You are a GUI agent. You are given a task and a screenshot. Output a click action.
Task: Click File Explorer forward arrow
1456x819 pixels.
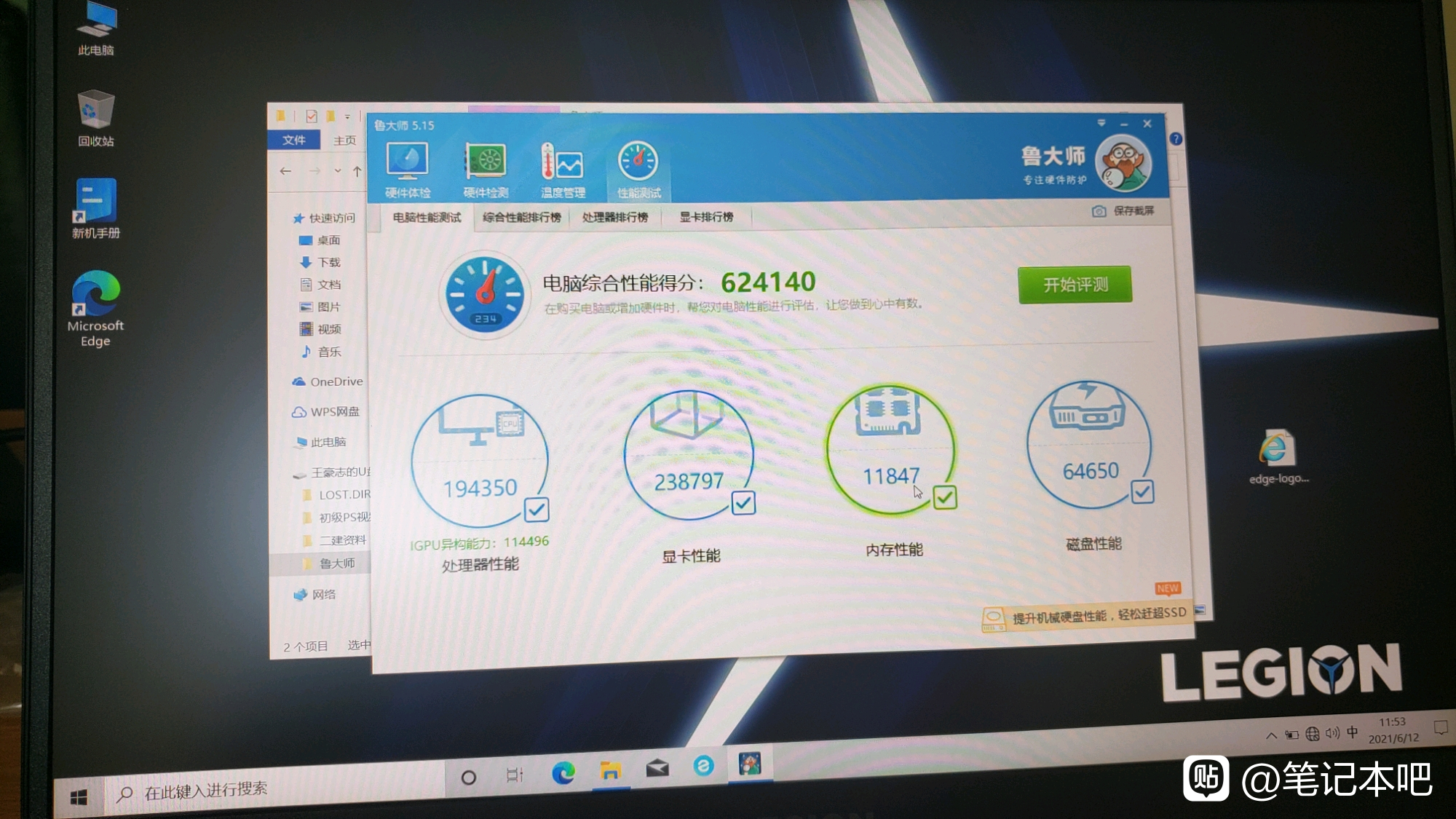click(314, 171)
